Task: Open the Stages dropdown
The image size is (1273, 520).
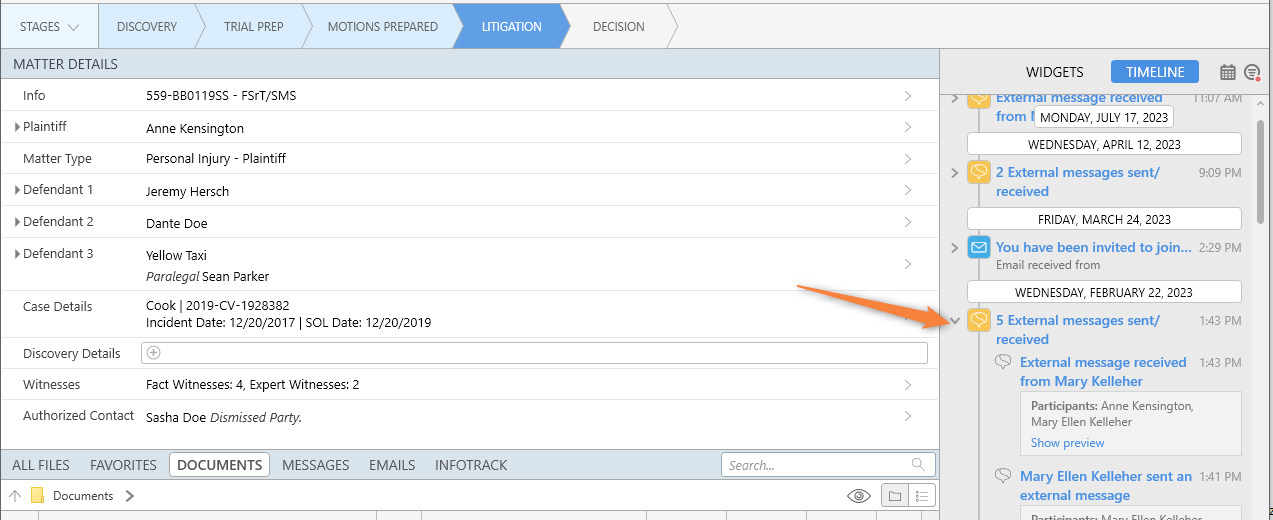Action: [49, 27]
